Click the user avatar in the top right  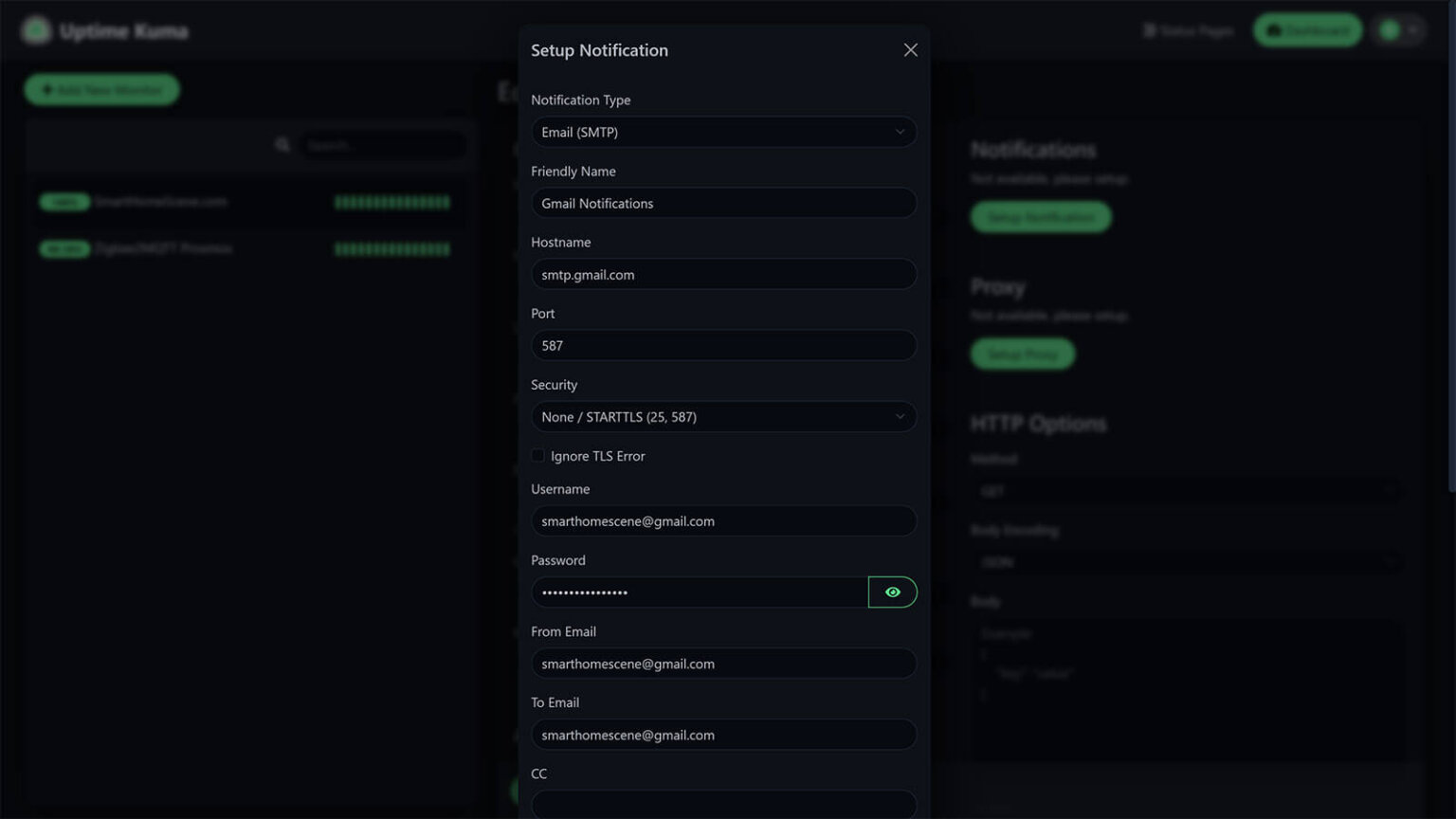pos(1389,29)
